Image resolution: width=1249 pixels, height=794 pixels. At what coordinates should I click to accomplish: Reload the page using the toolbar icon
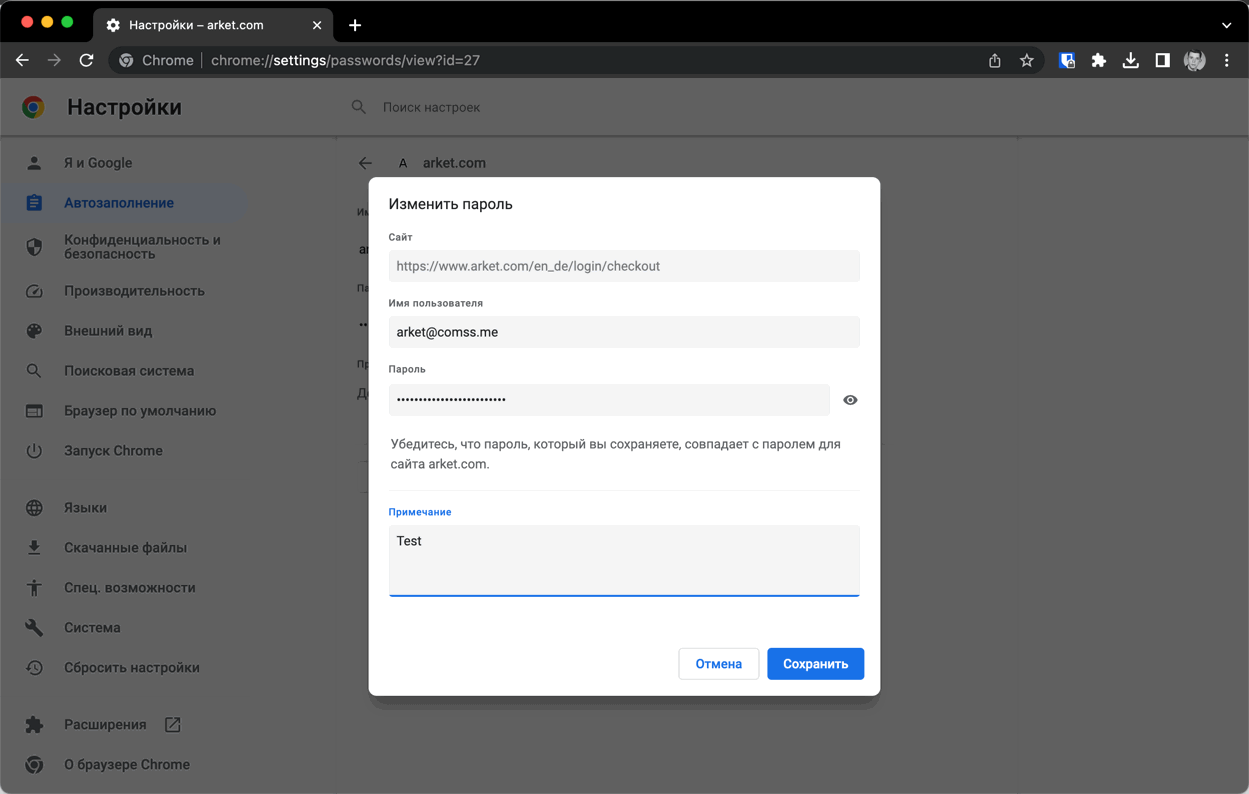click(87, 60)
